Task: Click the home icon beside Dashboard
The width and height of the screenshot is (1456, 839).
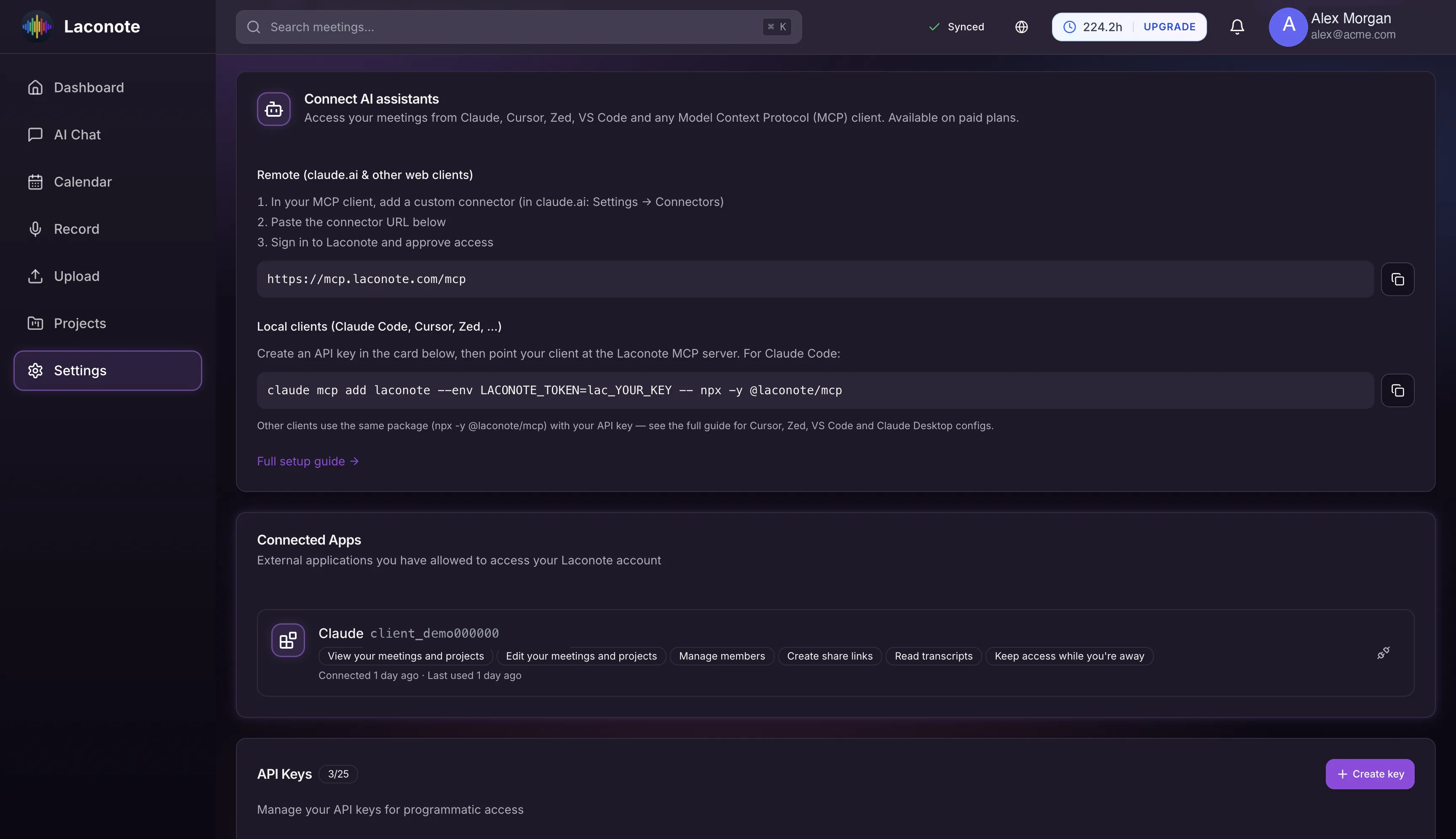Action: (35, 88)
